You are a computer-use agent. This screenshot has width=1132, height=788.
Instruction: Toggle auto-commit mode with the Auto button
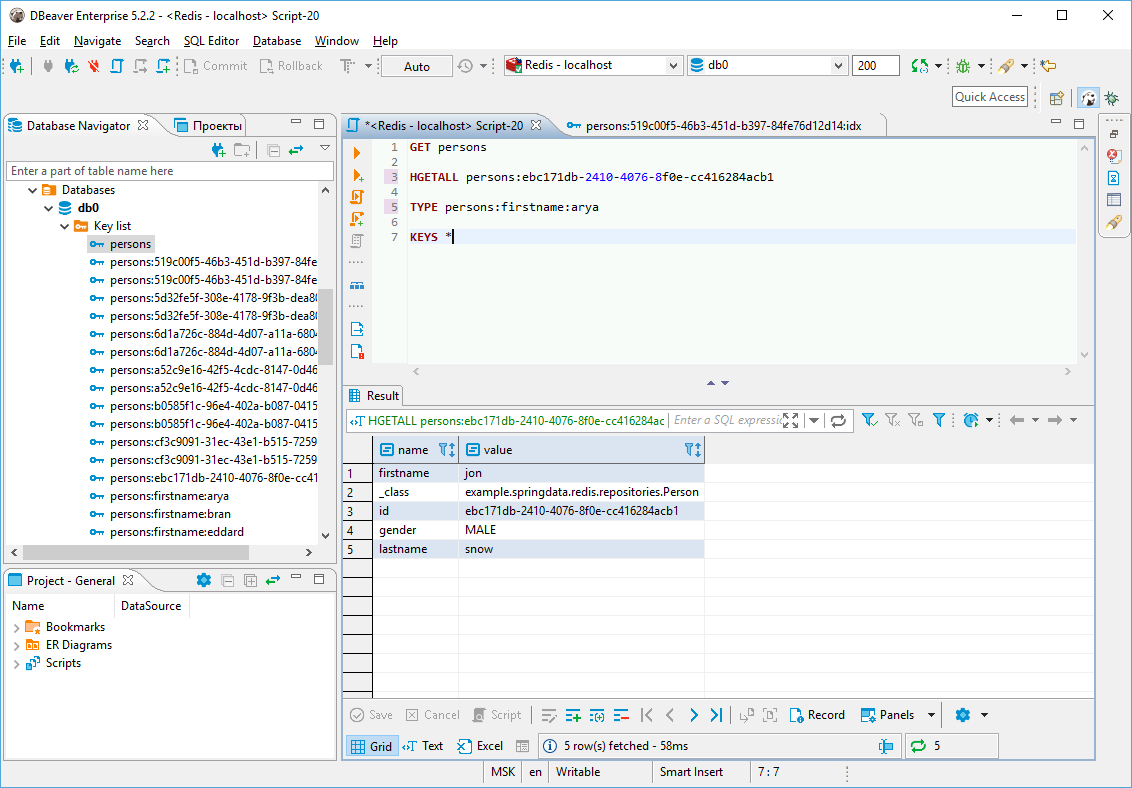(416, 65)
